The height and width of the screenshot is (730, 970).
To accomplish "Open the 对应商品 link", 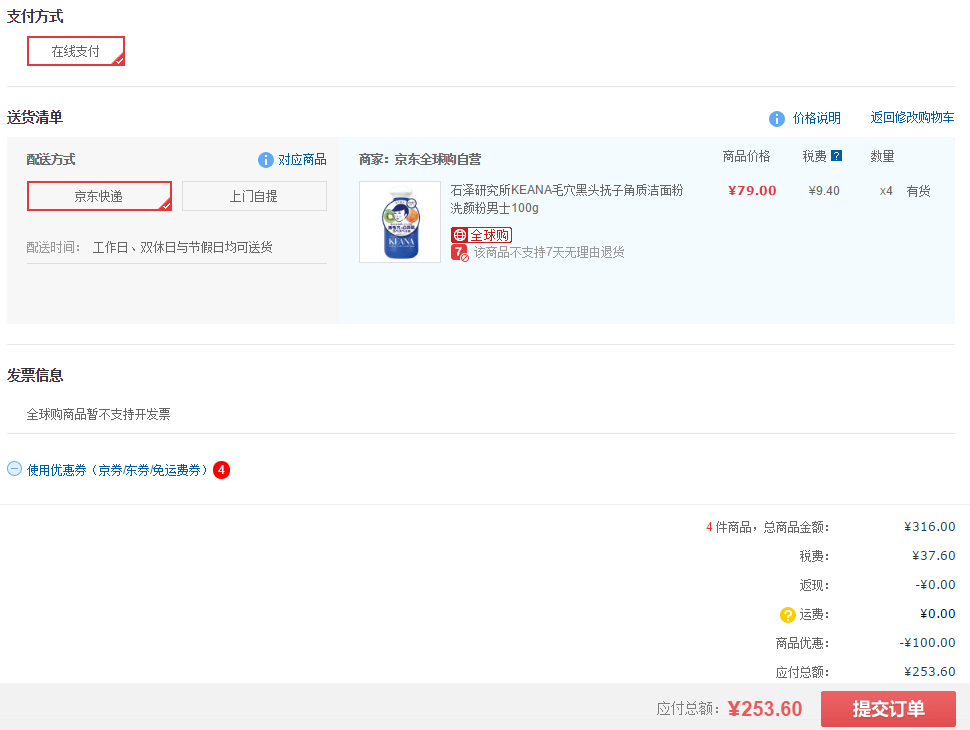I will pyautogui.click(x=302, y=160).
